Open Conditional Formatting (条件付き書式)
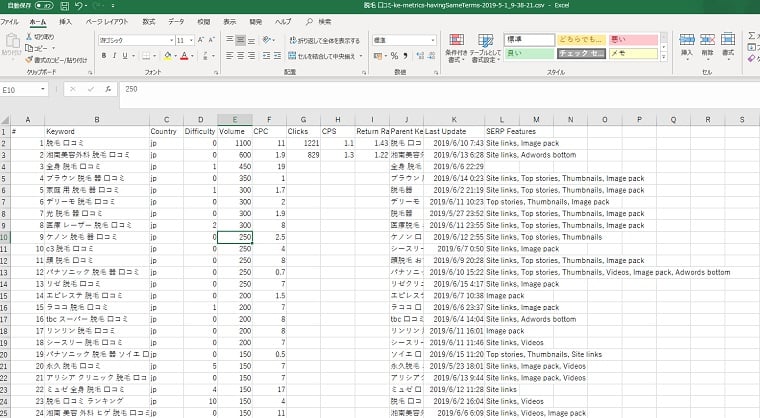This screenshot has width=760, height=418. click(x=455, y=46)
